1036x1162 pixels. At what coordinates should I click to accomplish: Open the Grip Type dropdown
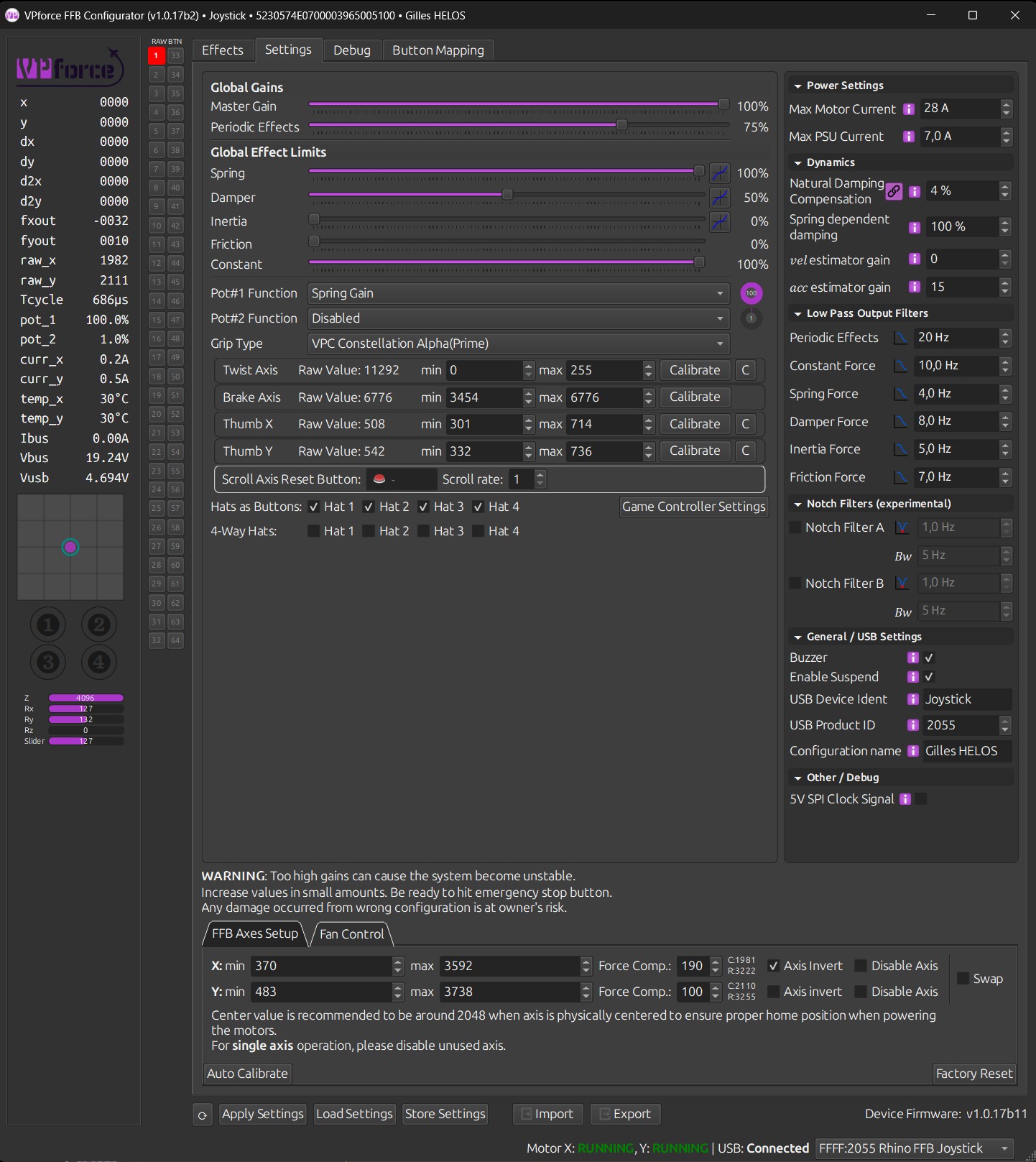click(519, 343)
